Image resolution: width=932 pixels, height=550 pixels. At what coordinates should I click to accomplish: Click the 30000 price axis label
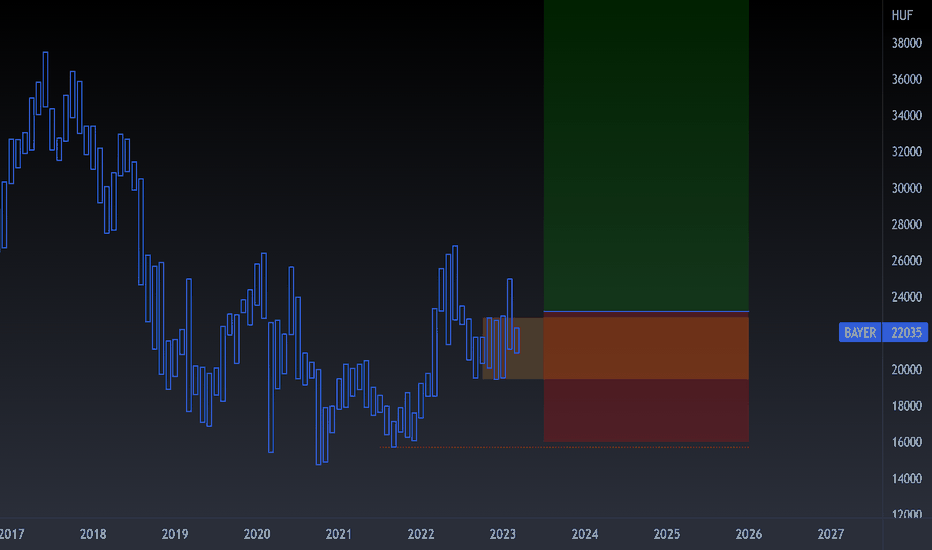point(906,188)
